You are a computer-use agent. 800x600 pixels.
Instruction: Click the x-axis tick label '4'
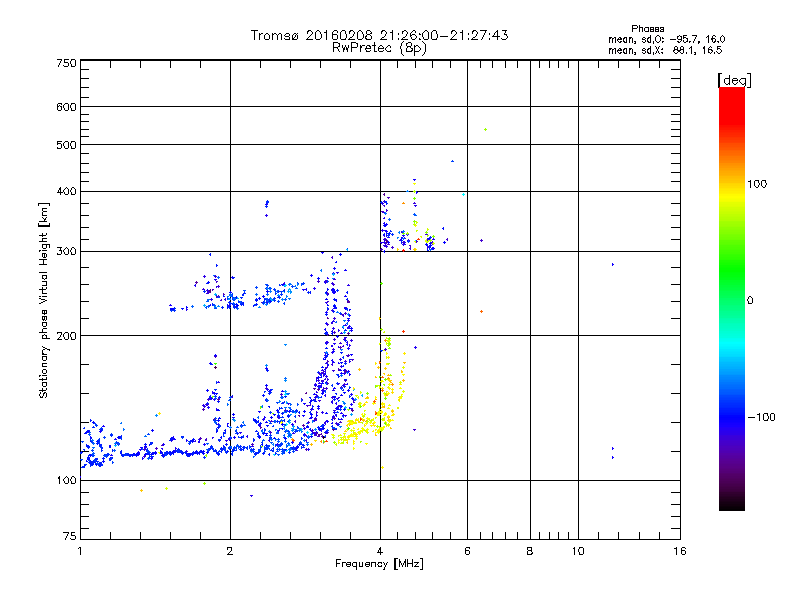tap(380, 551)
